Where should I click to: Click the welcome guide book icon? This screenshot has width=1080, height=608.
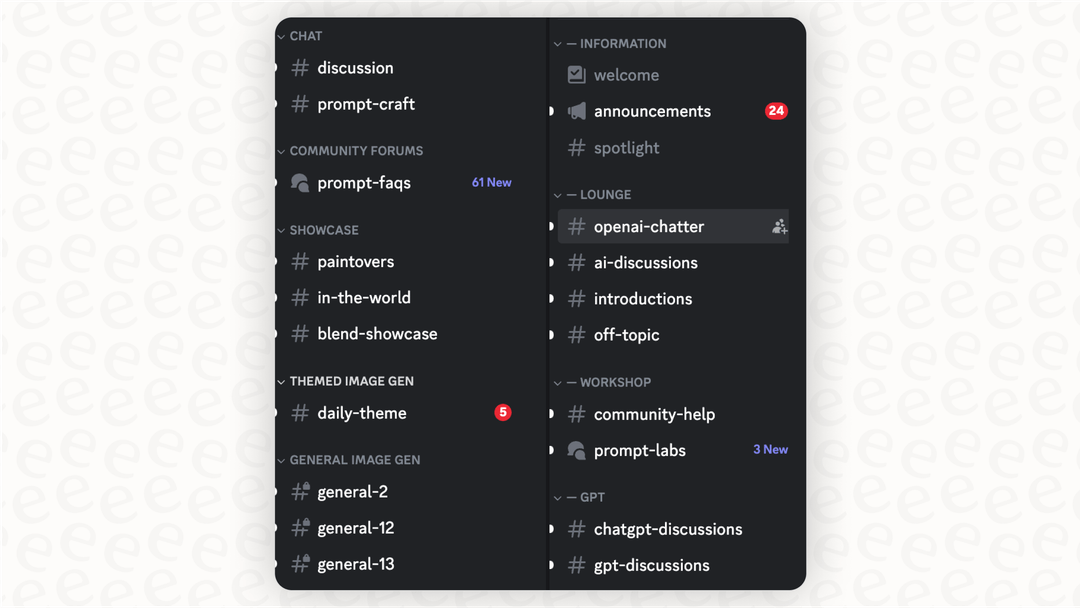click(x=577, y=75)
